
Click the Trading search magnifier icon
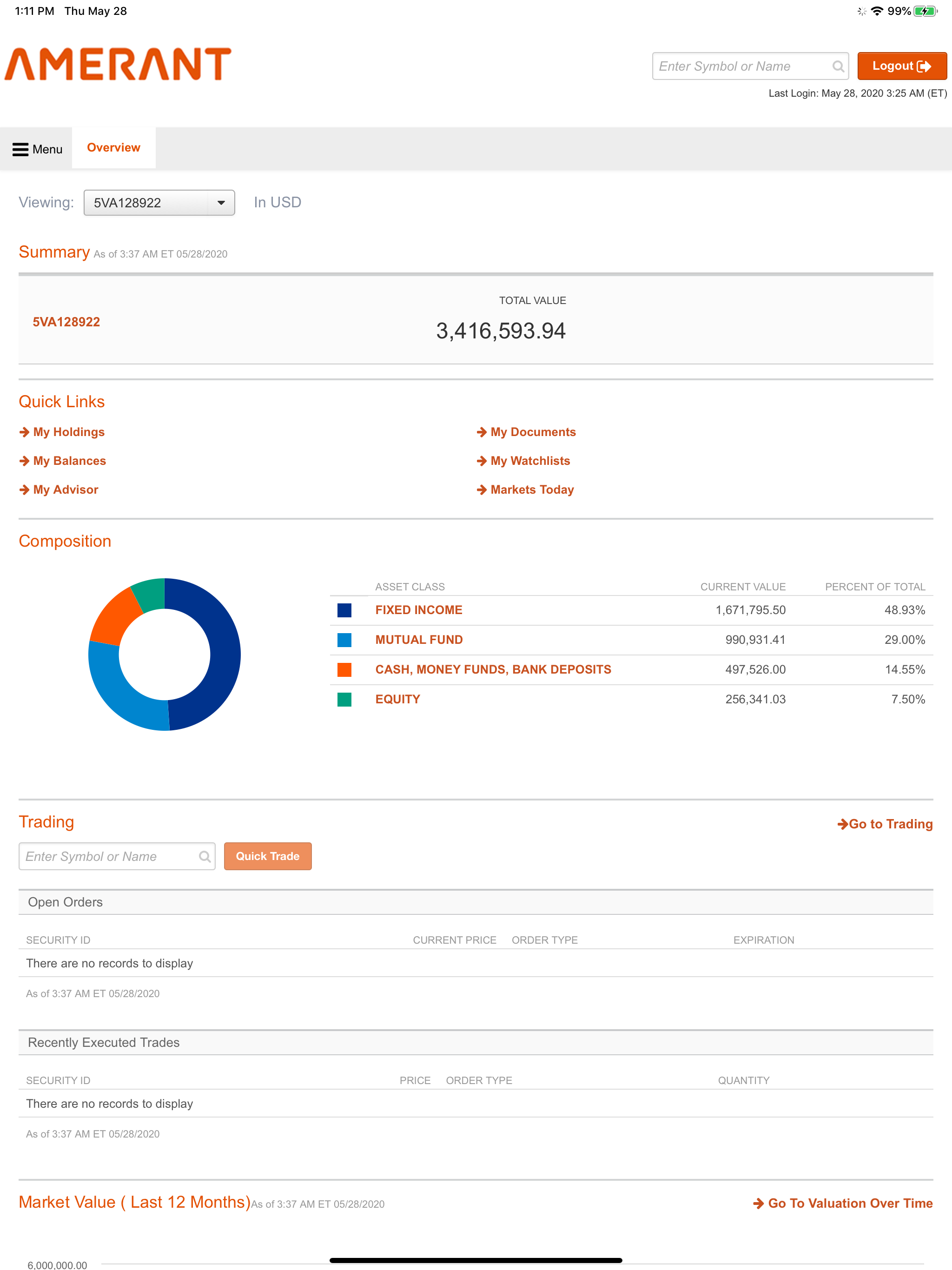205,857
